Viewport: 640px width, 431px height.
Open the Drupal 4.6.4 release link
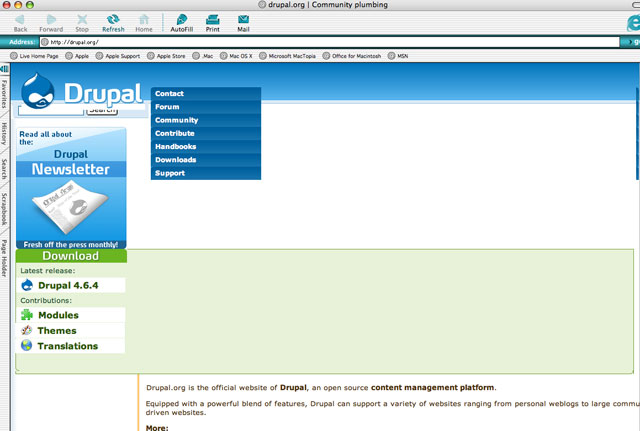68,285
